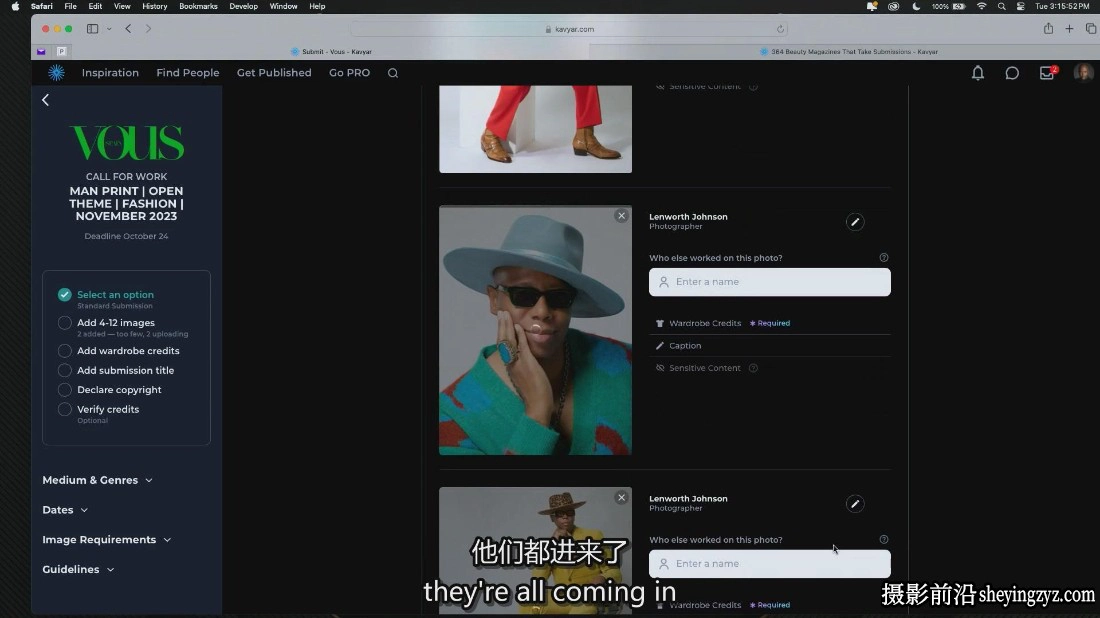Go back using the sidebar arrow
Screen dimensions: 1100x618
click(x=46, y=100)
